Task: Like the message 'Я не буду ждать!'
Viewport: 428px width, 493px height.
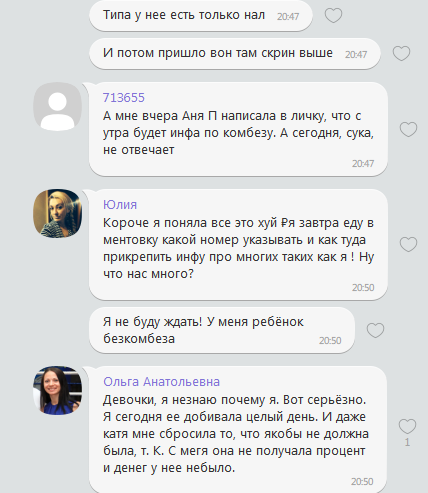Action: pyautogui.click(x=375, y=330)
